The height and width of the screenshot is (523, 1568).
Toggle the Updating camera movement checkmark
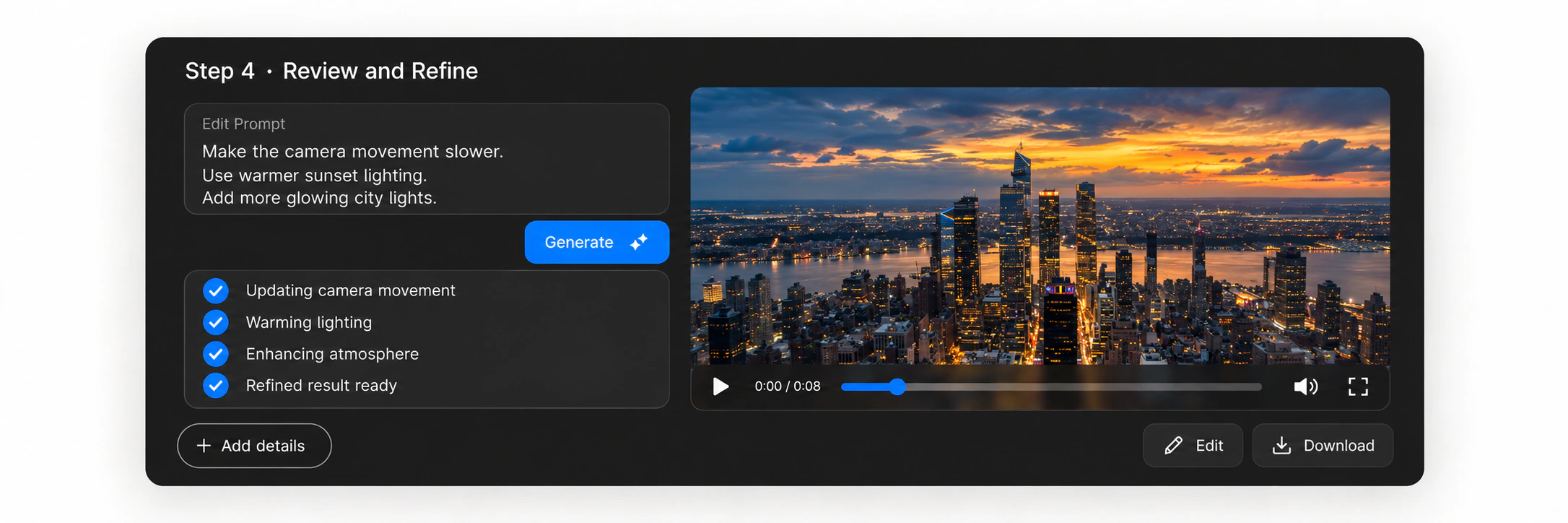point(215,290)
